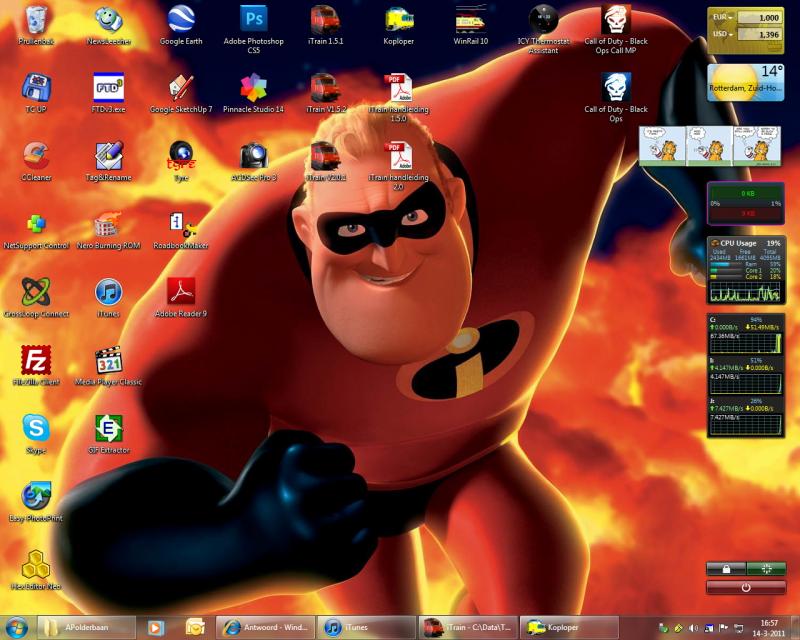The image size is (800, 640).
Task: Open the iTrain 1.5.1 desktop icon
Action: (326, 26)
